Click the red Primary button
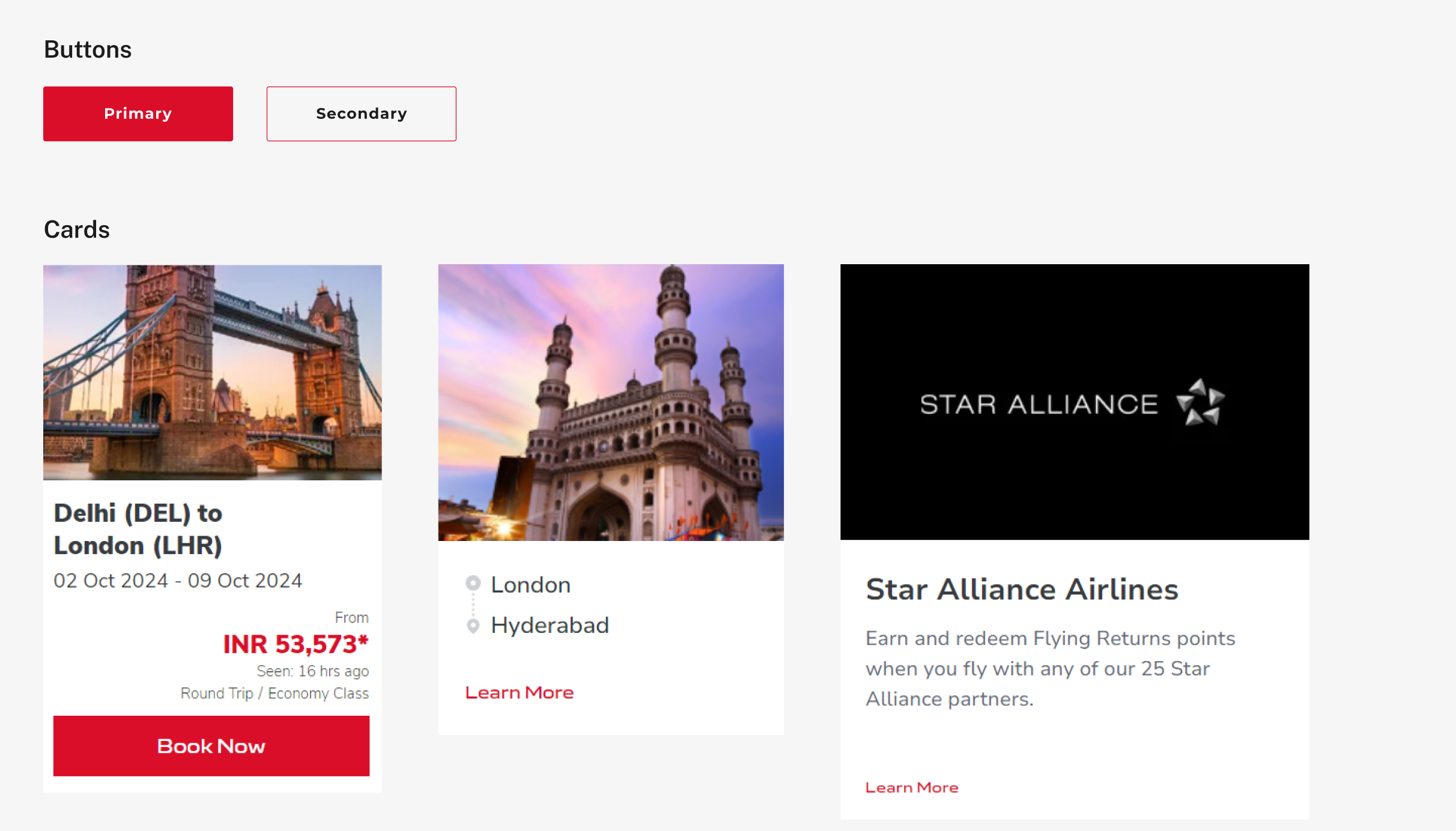The image size is (1456, 831). pyautogui.click(x=138, y=114)
